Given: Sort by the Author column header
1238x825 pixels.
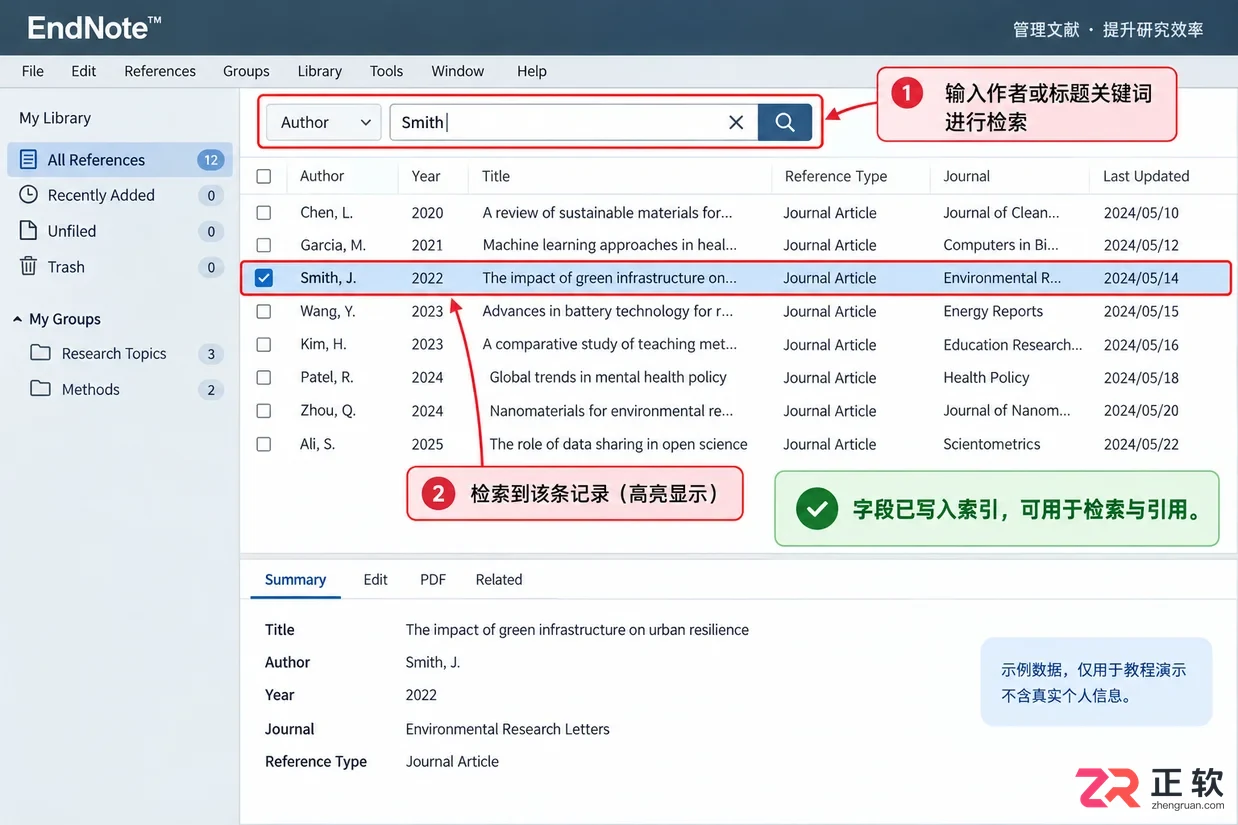Looking at the screenshot, I should click(322, 176).
